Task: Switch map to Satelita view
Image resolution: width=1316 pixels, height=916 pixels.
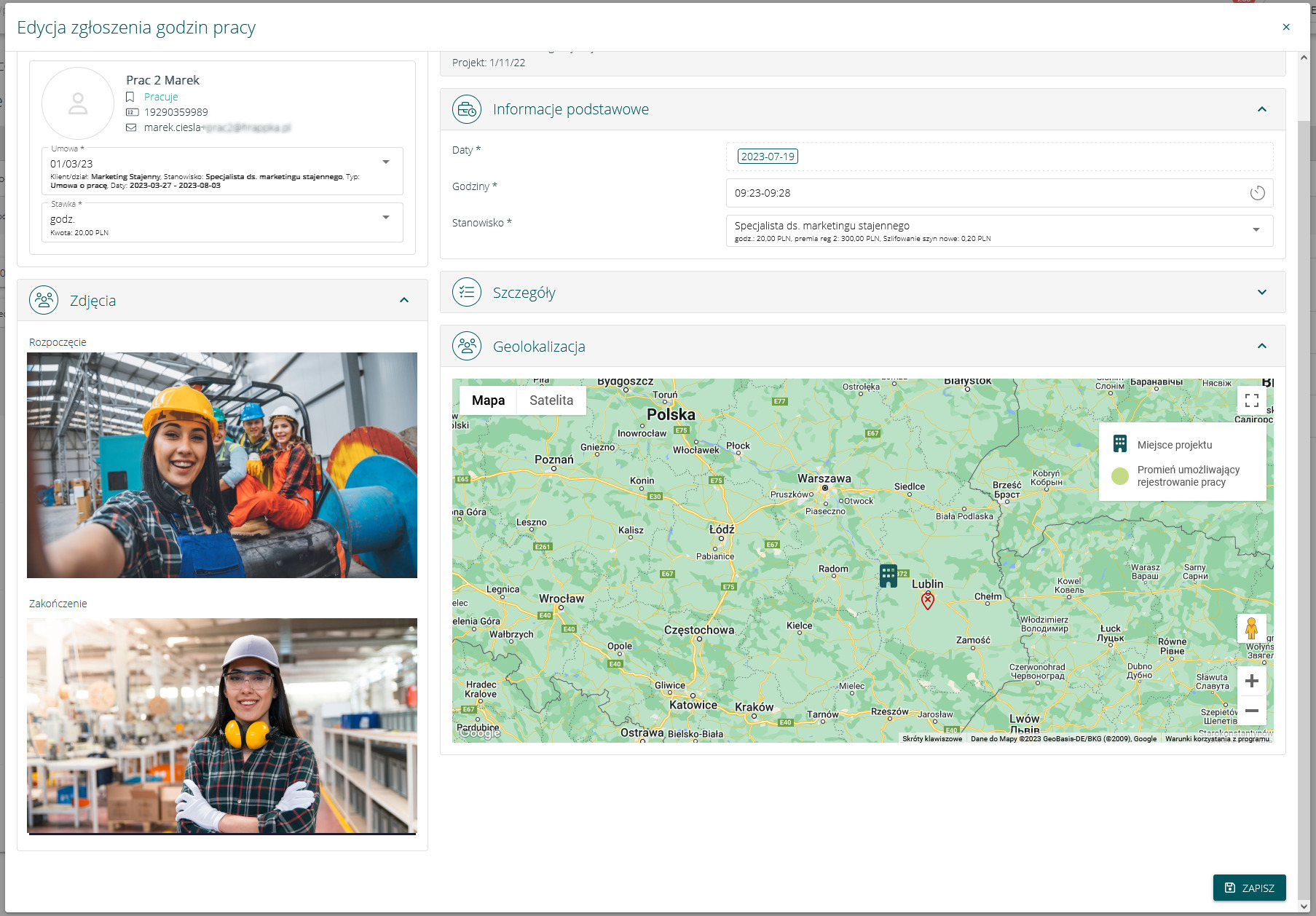Action: click(551, 400)
